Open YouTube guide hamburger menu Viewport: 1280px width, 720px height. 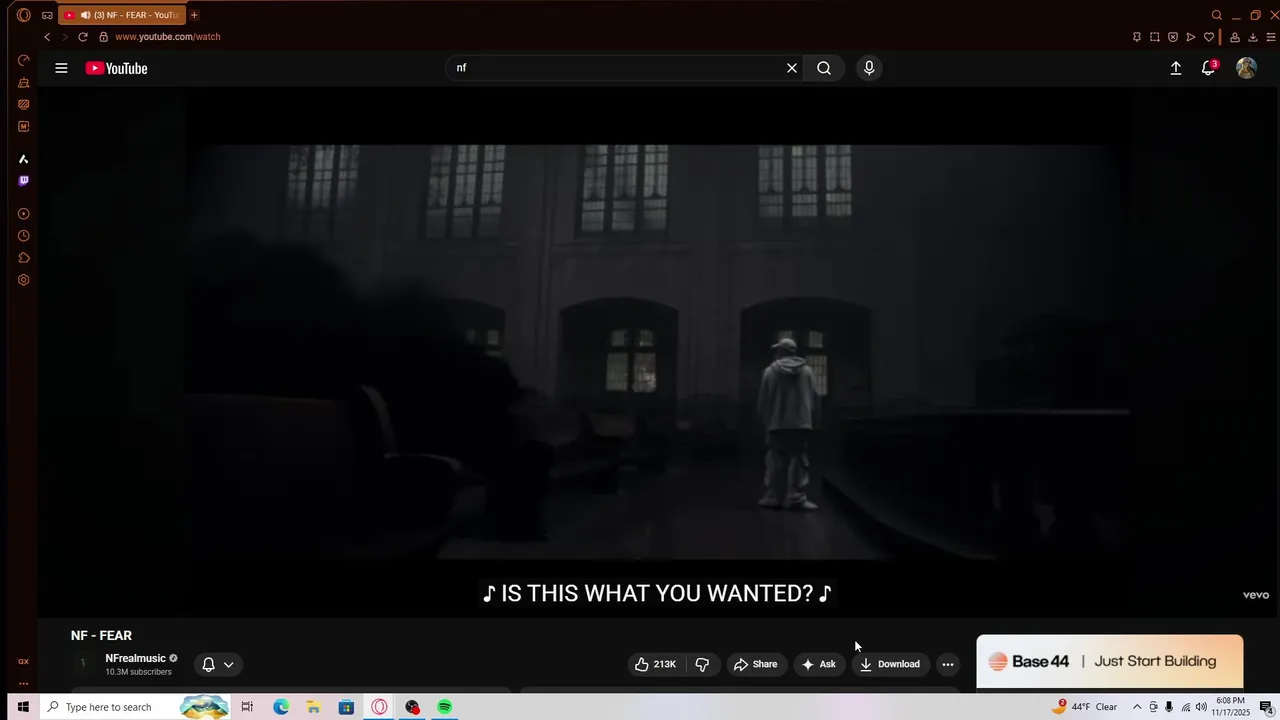point(61,68)
